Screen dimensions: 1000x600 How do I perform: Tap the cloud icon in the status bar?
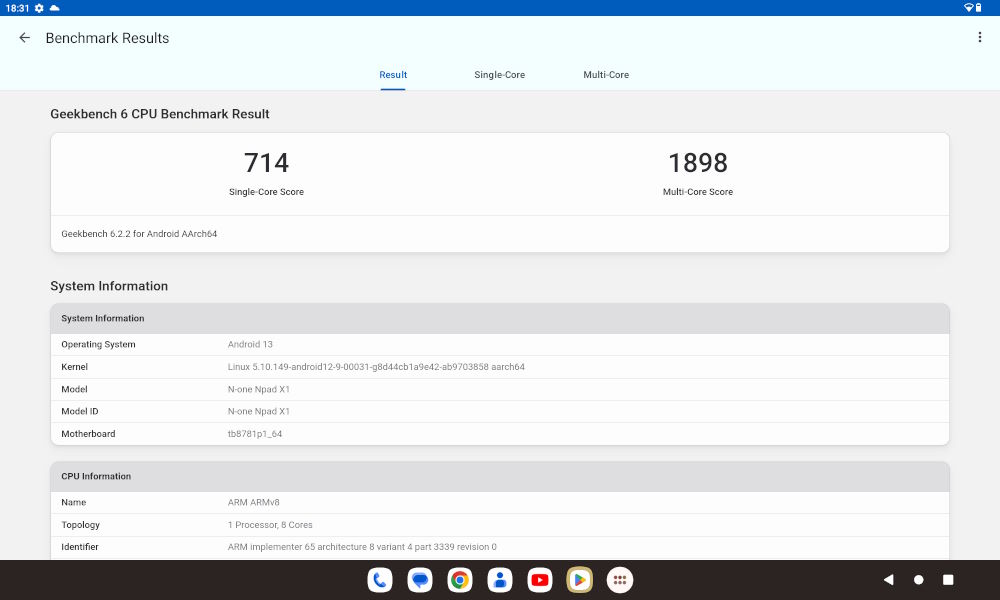(x=55, y=8)
